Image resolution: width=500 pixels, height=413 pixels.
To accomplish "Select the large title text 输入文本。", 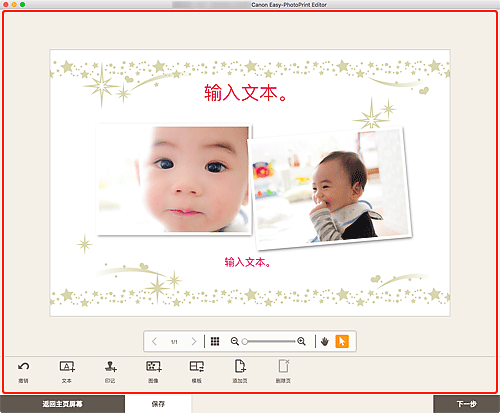I will 245,93.
